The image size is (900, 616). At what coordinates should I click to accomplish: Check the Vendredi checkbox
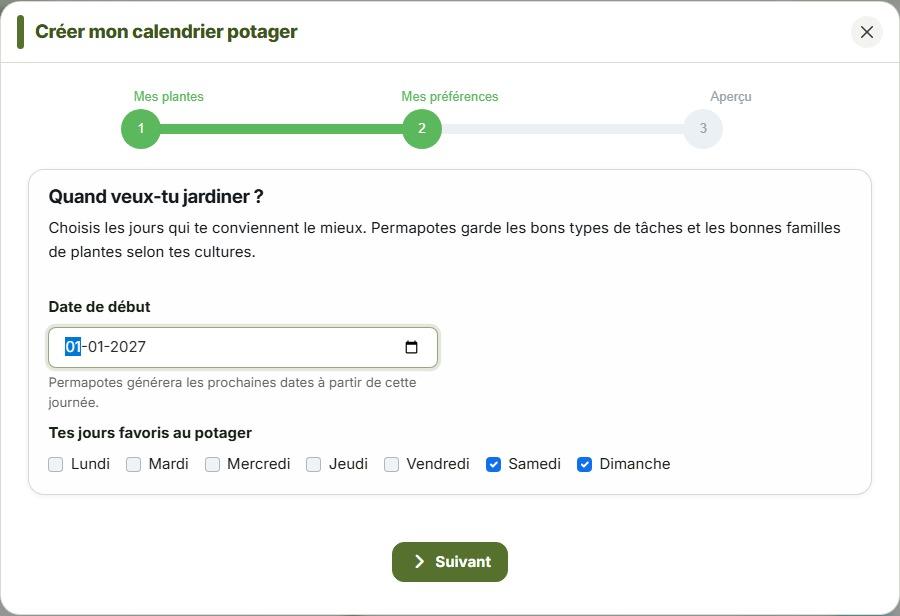391,464
